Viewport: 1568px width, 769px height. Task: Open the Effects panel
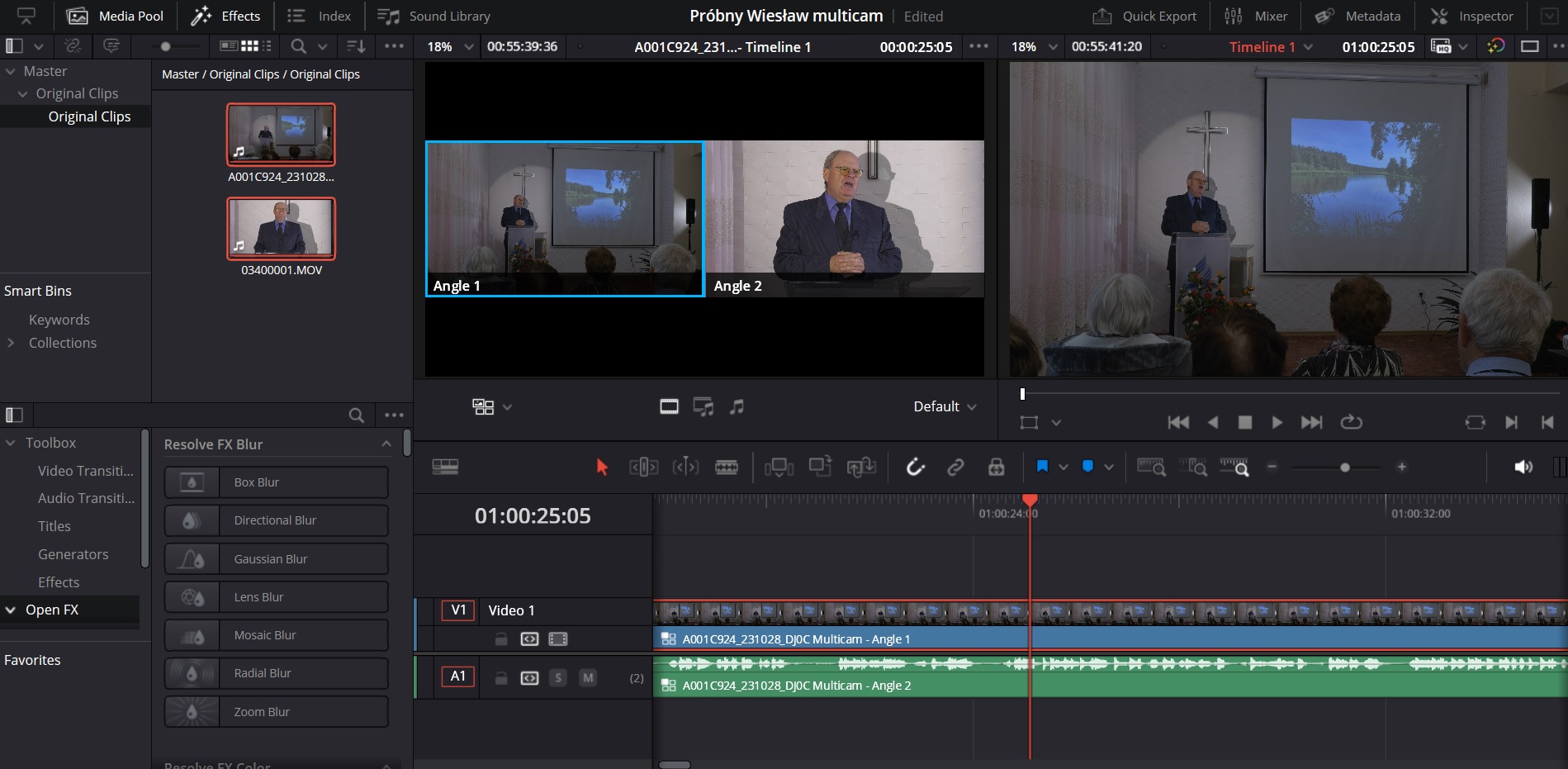(225, 16)
